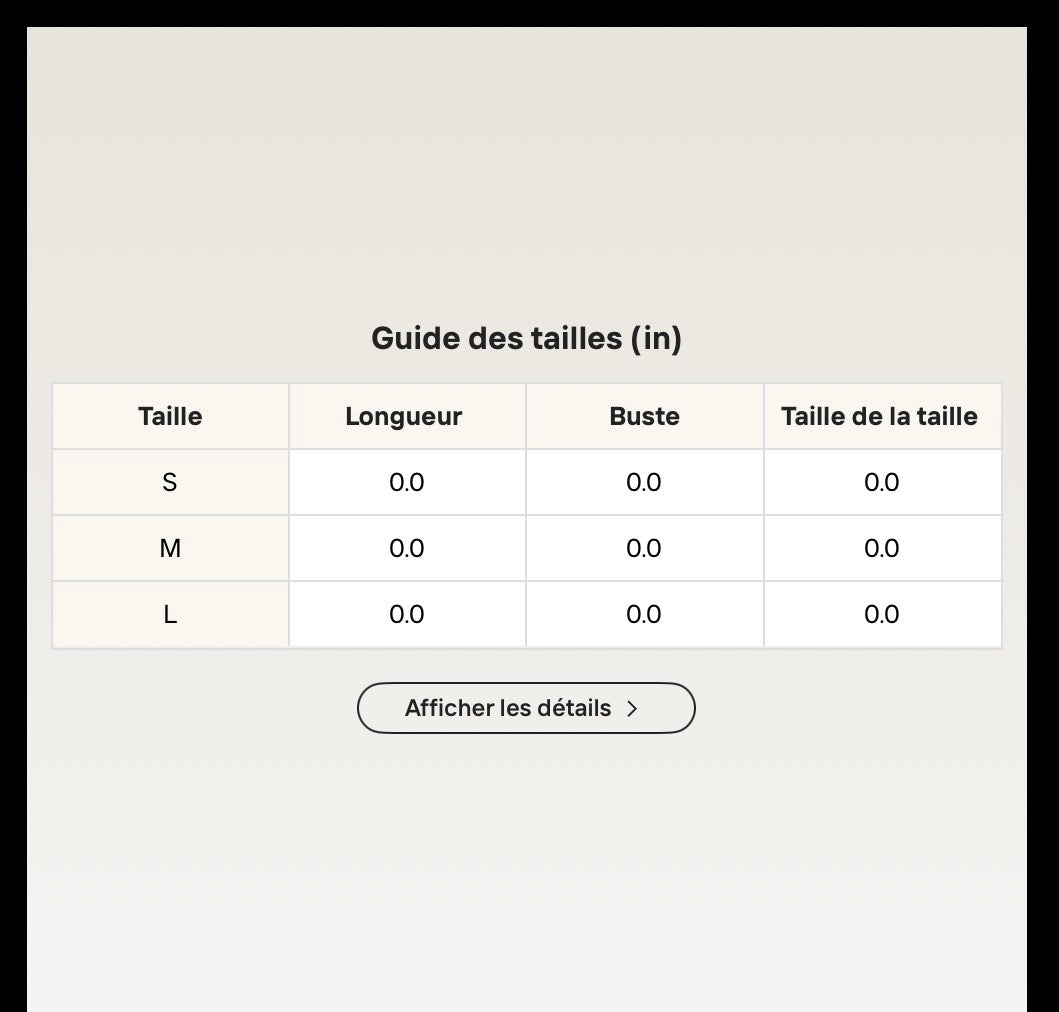The height and width of the screenshot is (1012, 1059).
Task: Click Longueur value for size S
Action: (x=407, y=482)
